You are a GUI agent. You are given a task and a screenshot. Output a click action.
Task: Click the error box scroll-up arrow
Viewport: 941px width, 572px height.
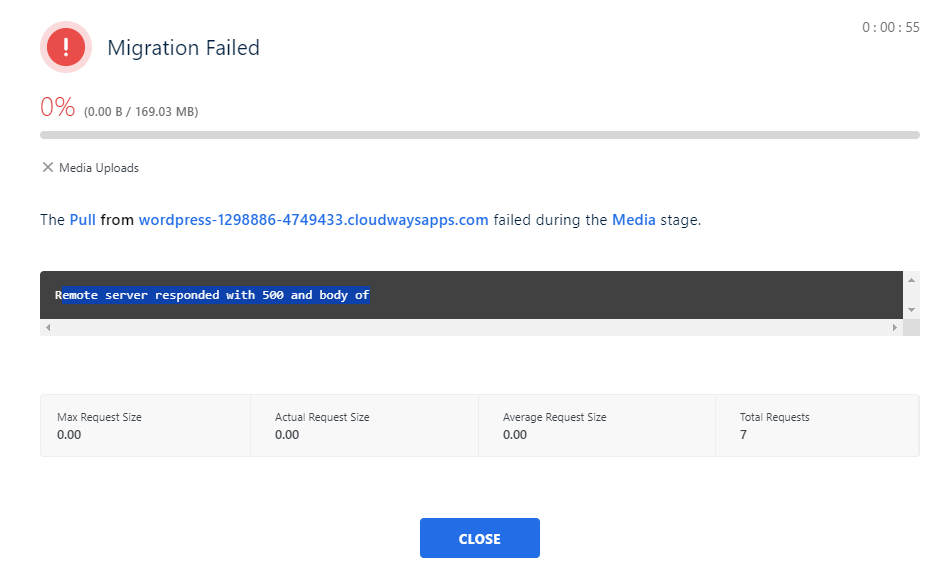(911, 281)
